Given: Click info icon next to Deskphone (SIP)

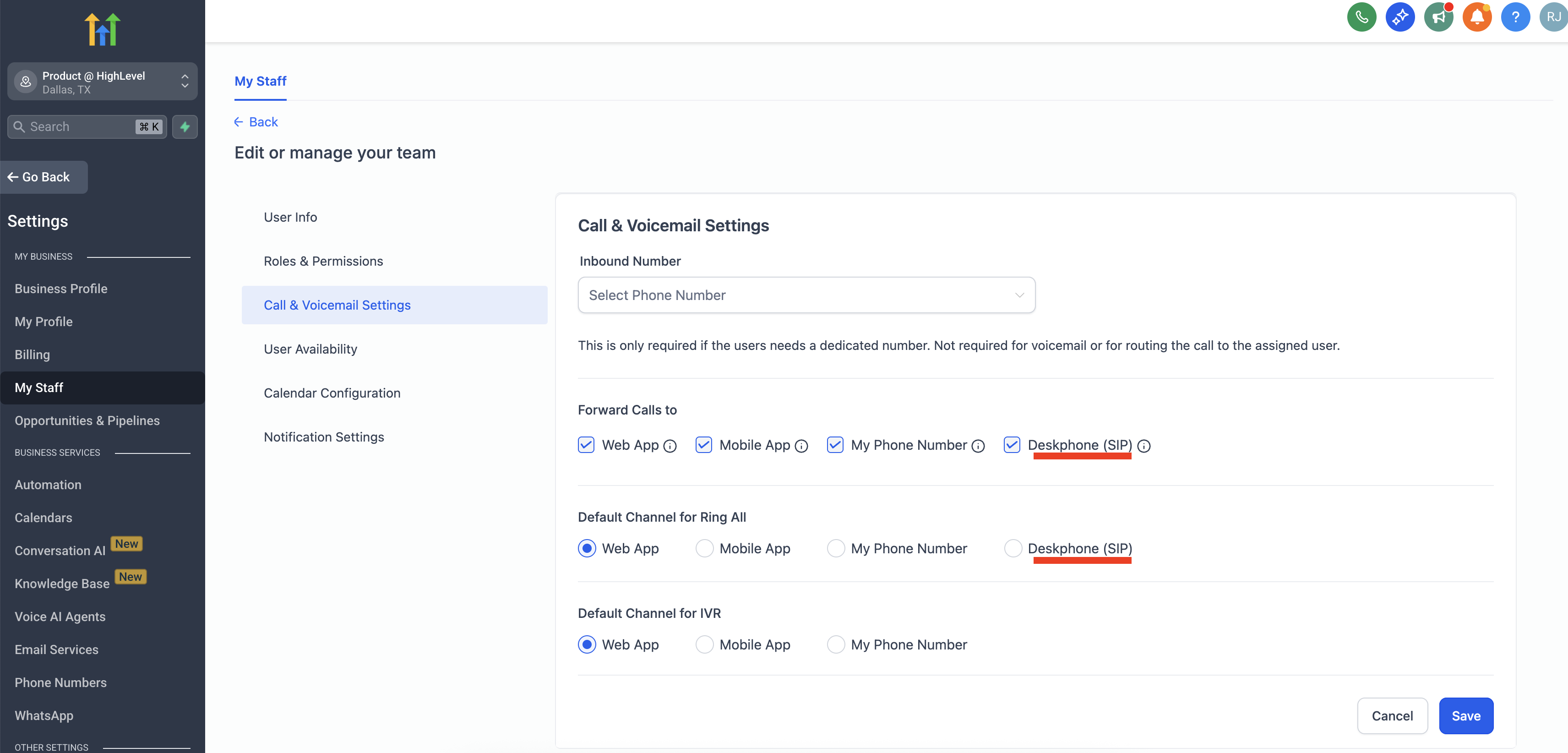Looking at the screenshot, I should (x=1144, y=446).
